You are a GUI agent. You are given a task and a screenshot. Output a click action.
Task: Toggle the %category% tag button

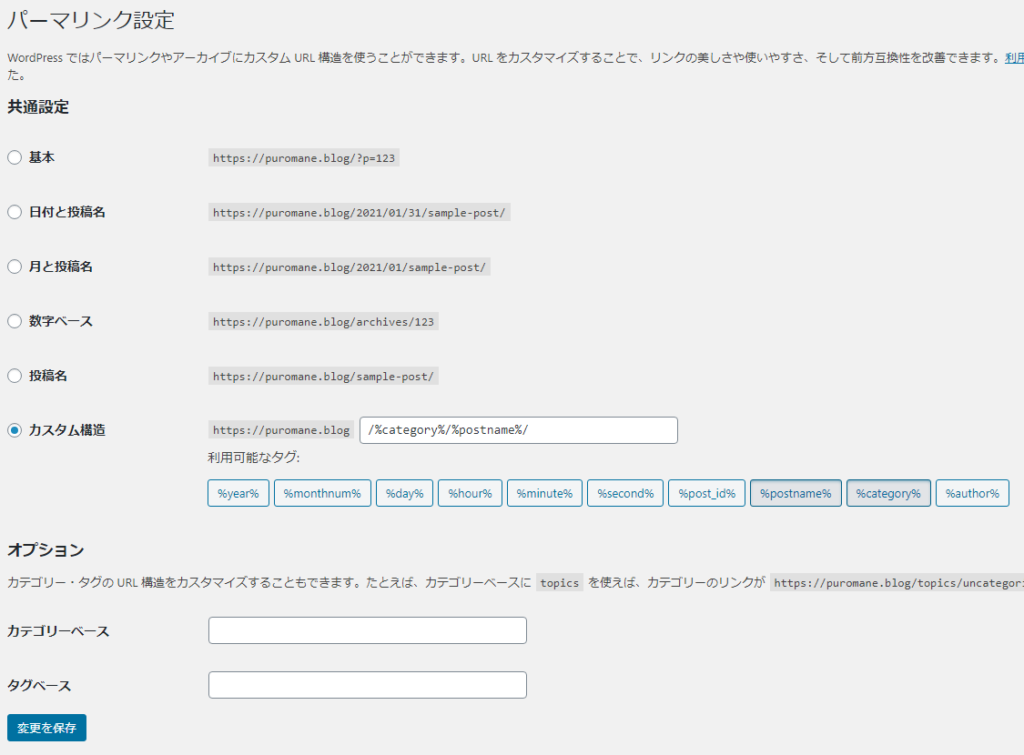point(889,493)
